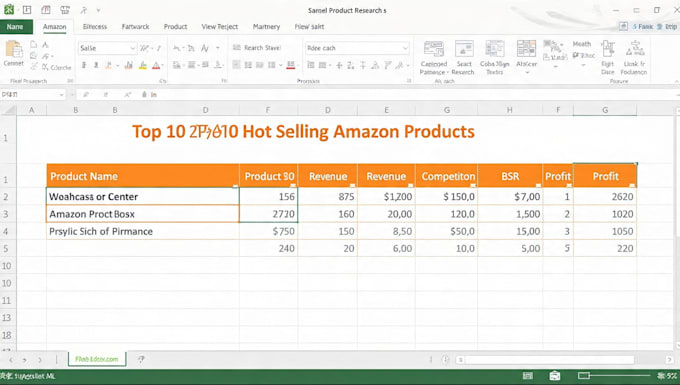
Task: Select the Fheb Ldcw.com sheet tab
Action: click(97, 359)
